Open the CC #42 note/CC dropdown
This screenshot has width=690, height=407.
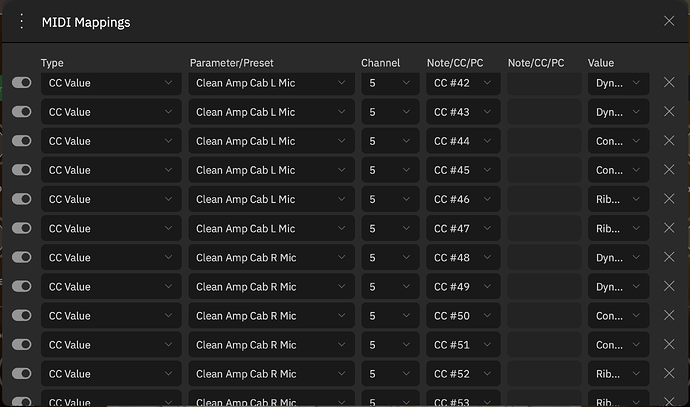coord(463,83)
